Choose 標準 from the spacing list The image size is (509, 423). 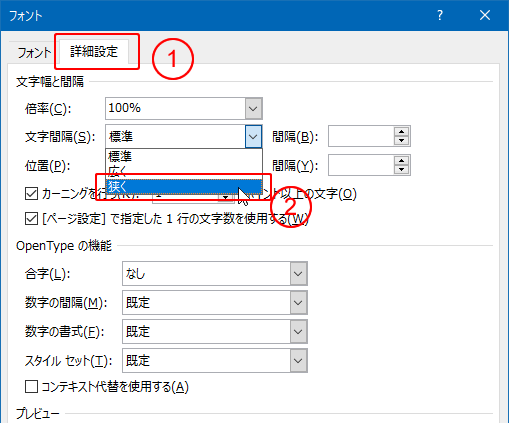click(184, 156)
